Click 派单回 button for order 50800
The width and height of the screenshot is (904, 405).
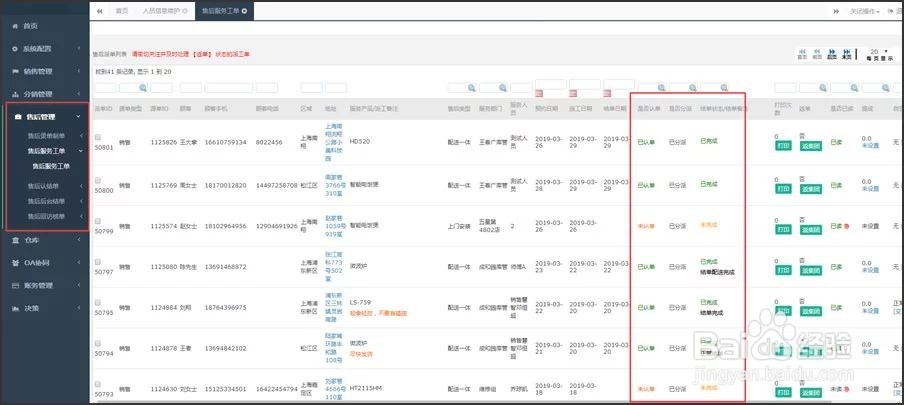(x=811, y=188)
